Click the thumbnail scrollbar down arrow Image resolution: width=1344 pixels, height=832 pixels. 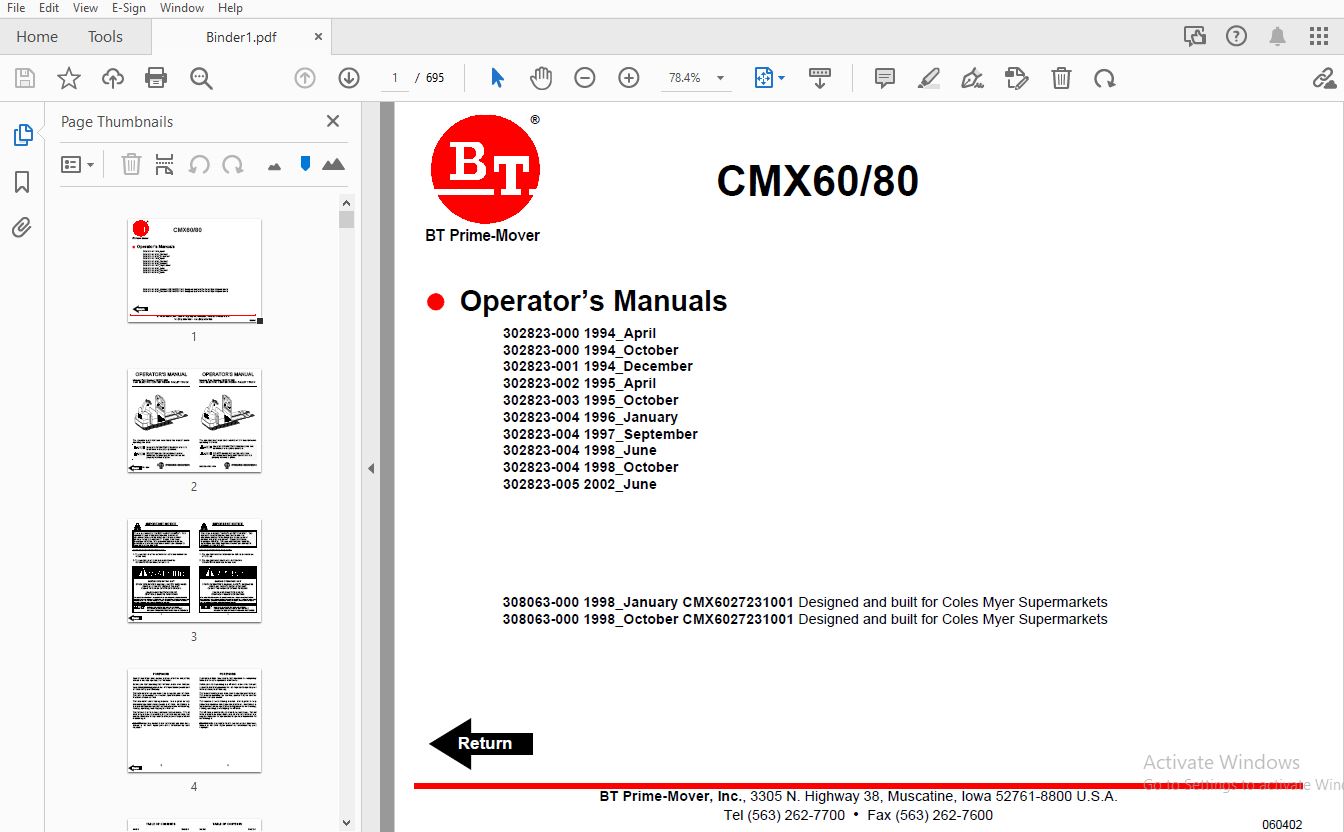pos(347,823)
